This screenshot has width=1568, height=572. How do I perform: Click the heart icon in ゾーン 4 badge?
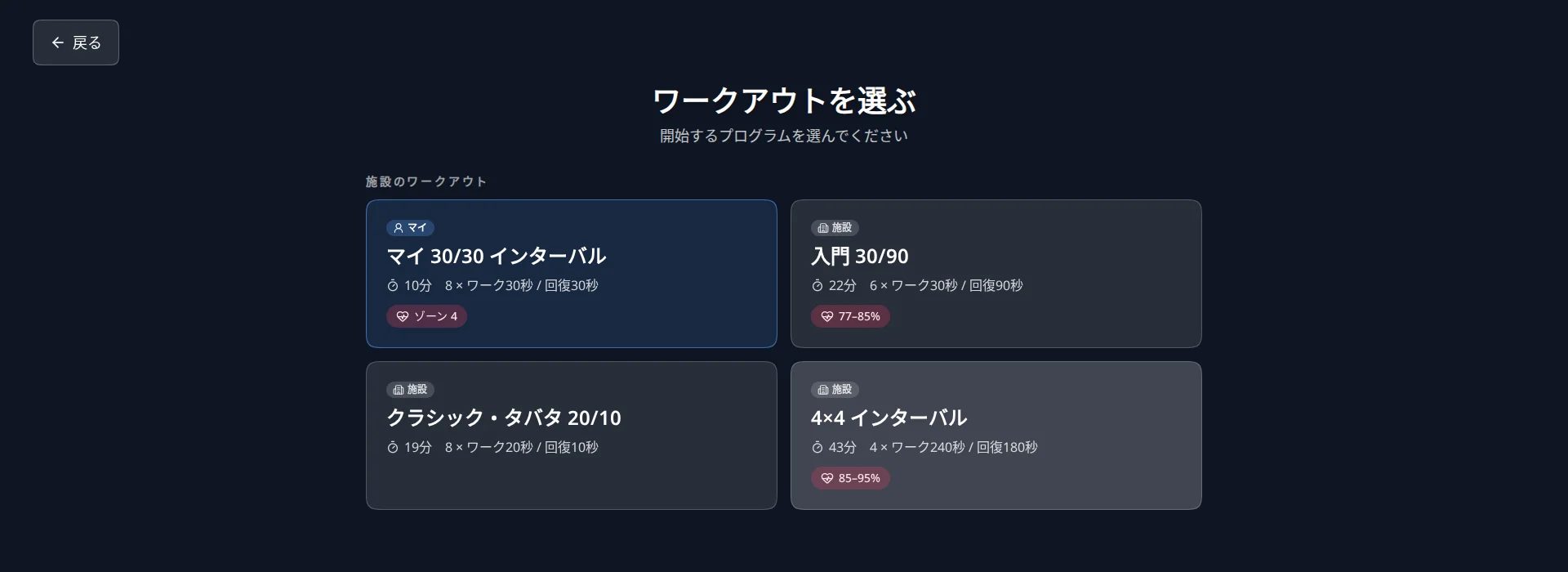pos(403,316)
